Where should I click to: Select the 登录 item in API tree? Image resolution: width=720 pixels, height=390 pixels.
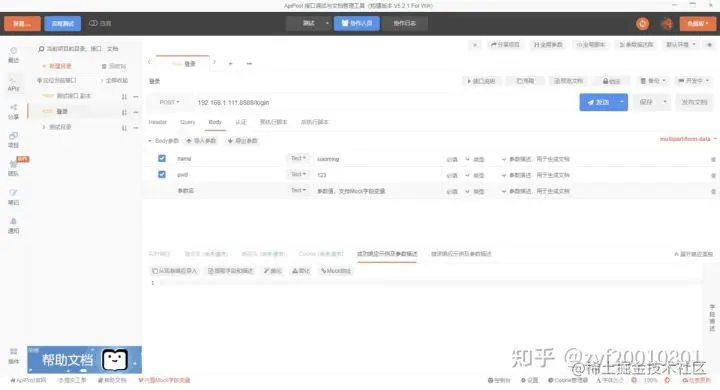[x=62, y=112]
